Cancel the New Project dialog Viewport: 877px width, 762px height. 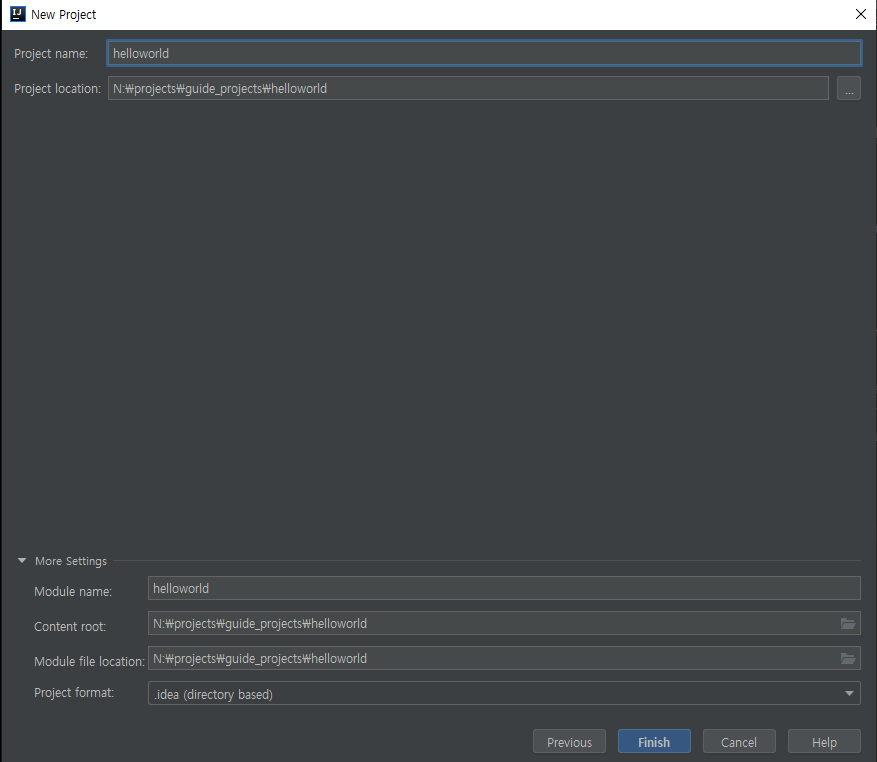coord(739,742)
